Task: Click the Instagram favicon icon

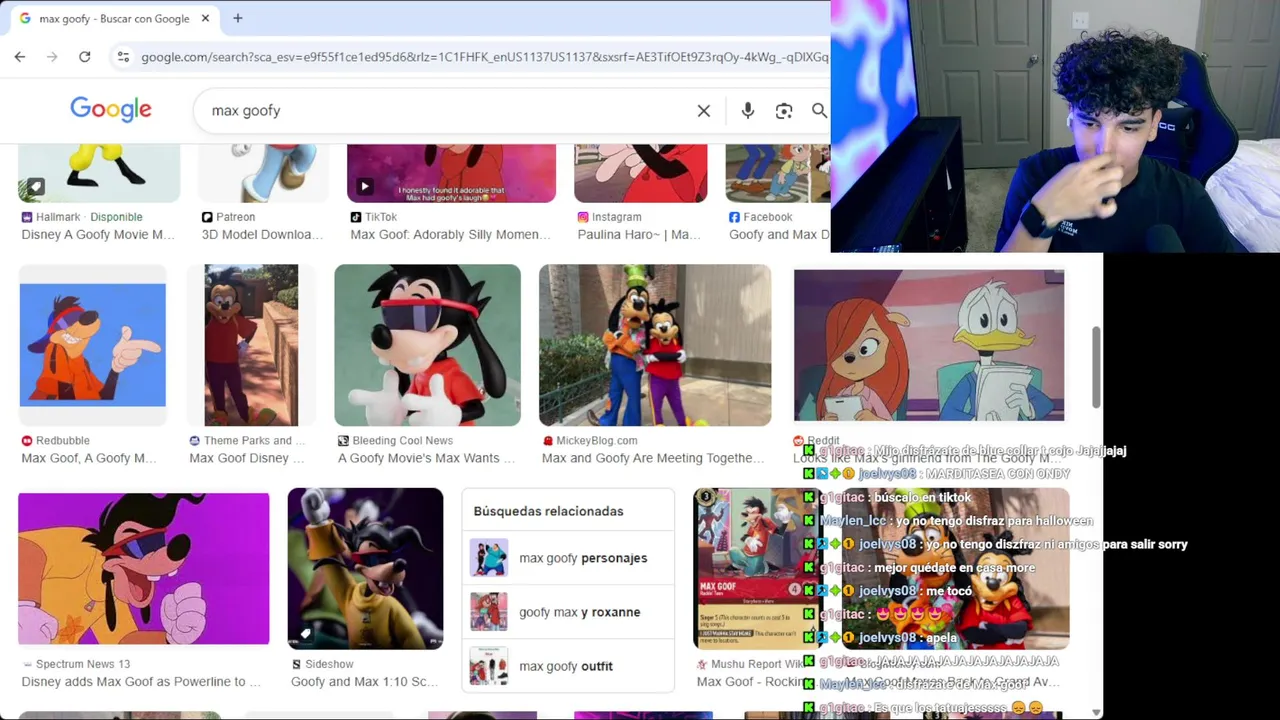Action: pos(583,217)
